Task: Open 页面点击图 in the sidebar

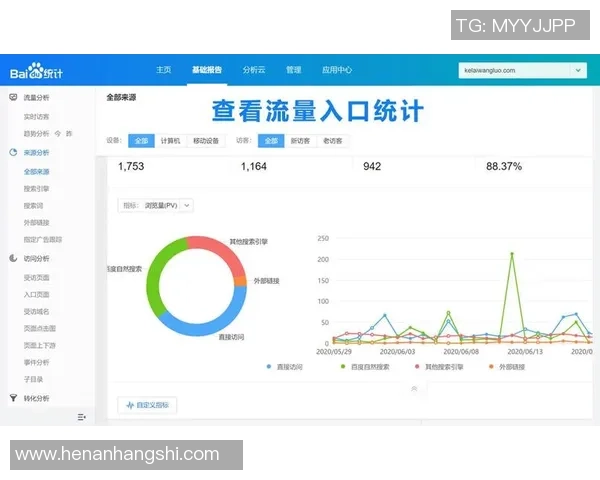Action: [x=40, y=328]
